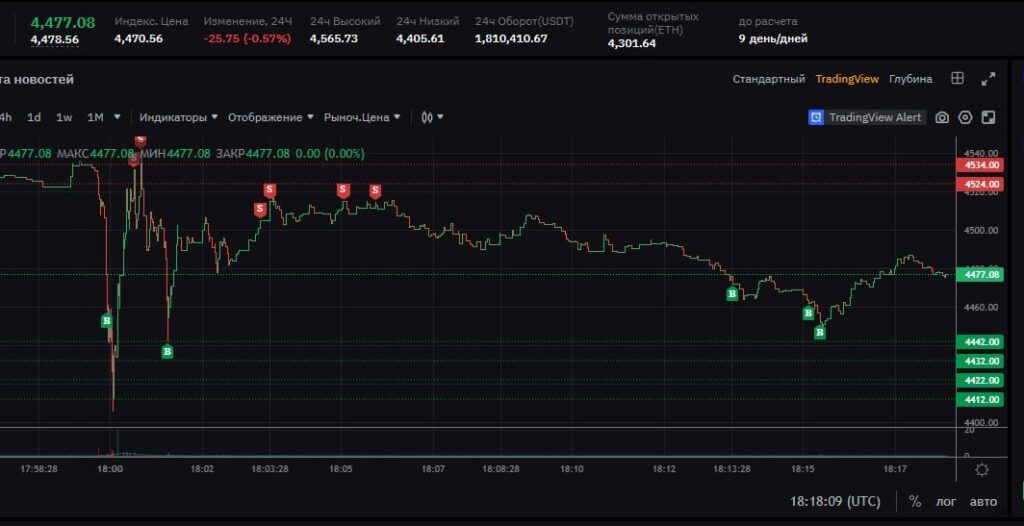Open chart settings circular gear icon

(965, 118)
